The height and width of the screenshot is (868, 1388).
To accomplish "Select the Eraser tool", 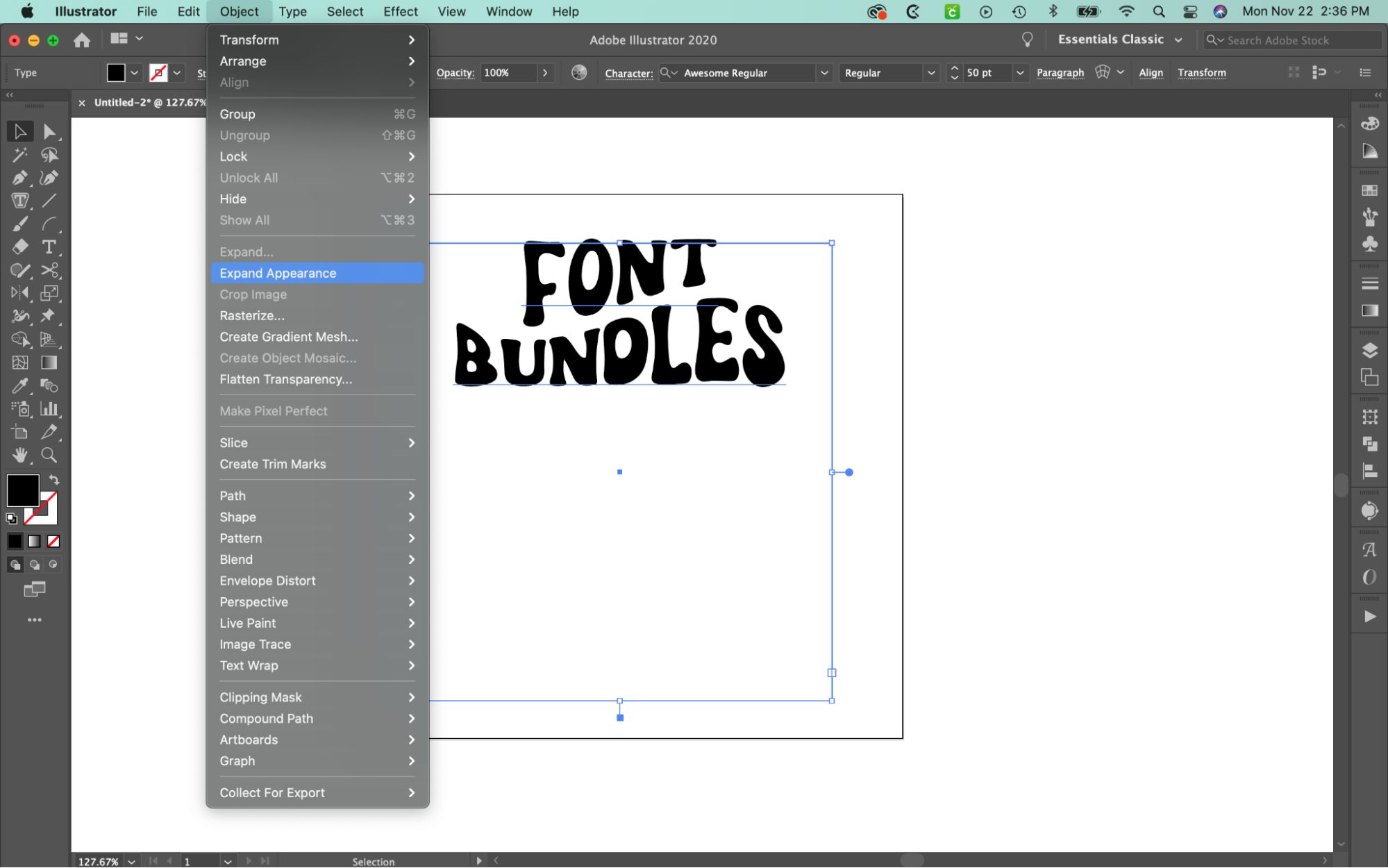I will (x=20, y=247).
